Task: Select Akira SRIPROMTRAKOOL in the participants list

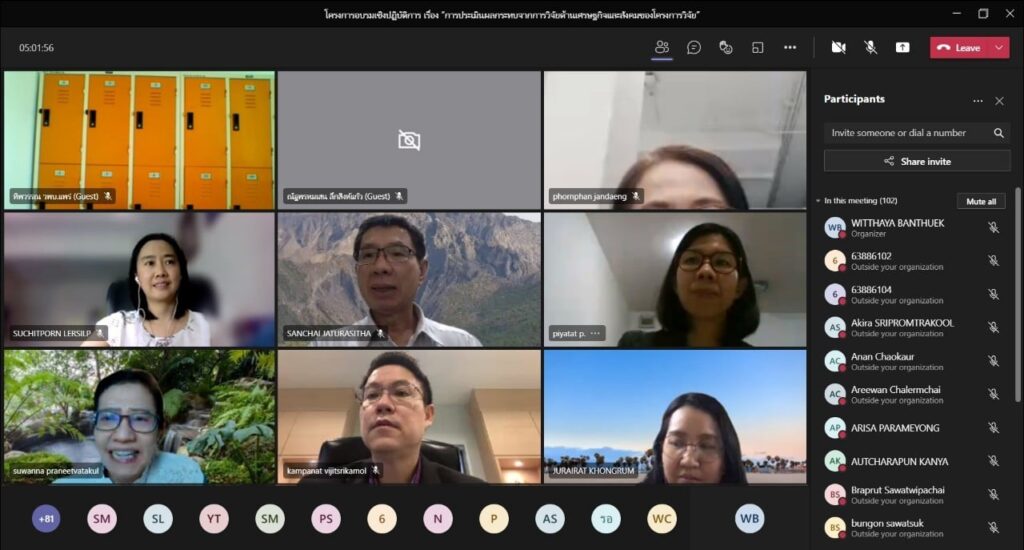Action: tap(902, 327)
